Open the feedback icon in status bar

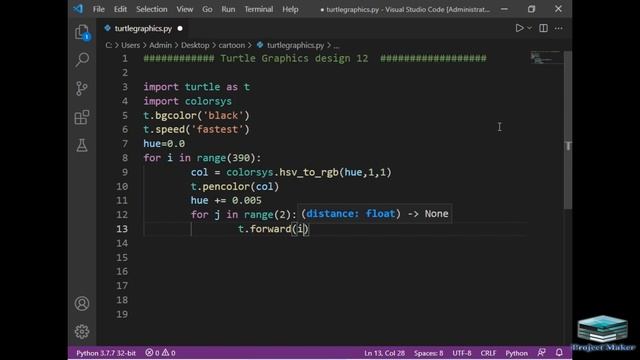541,352
